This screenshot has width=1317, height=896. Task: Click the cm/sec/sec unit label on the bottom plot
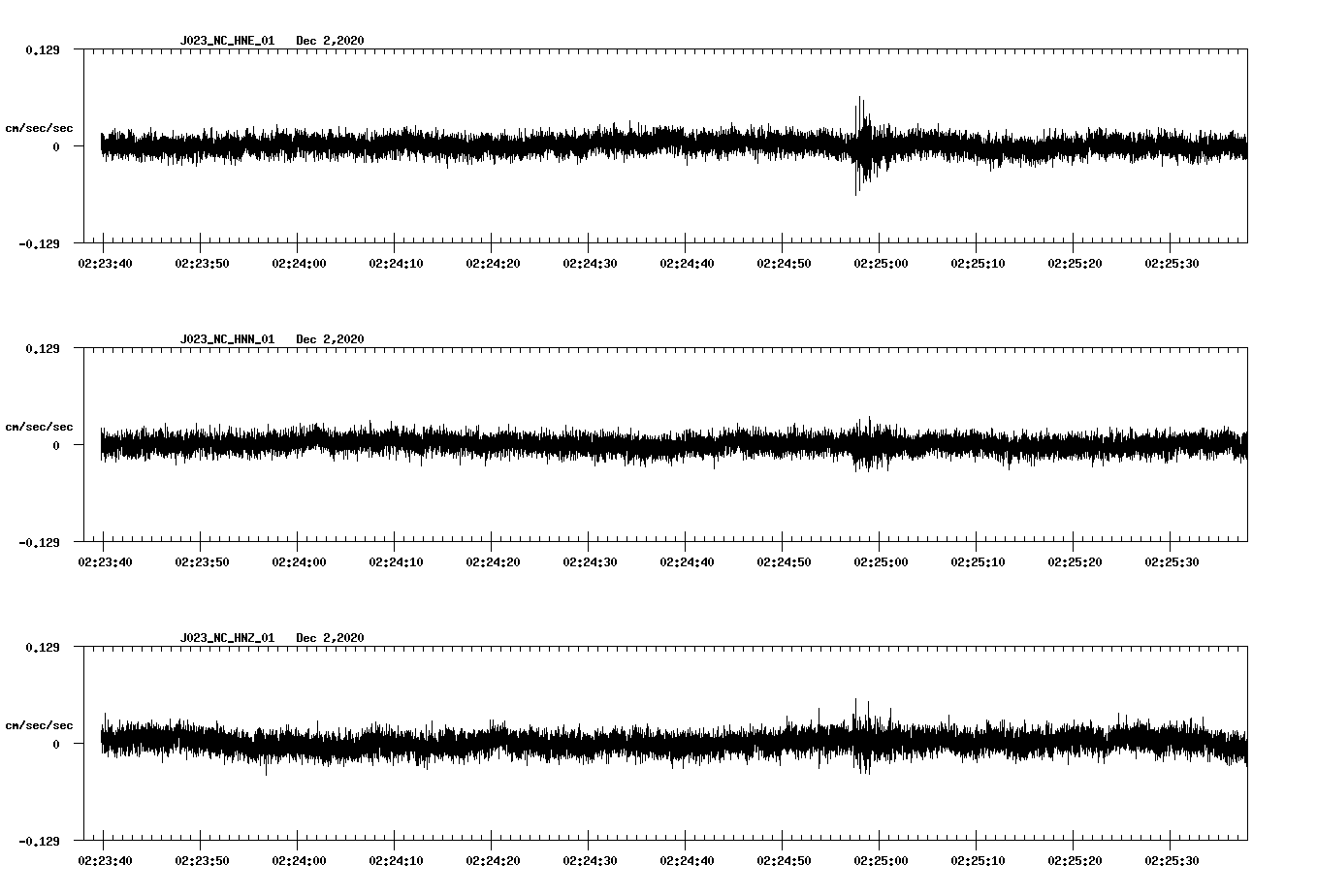click(x=39, y=723)
